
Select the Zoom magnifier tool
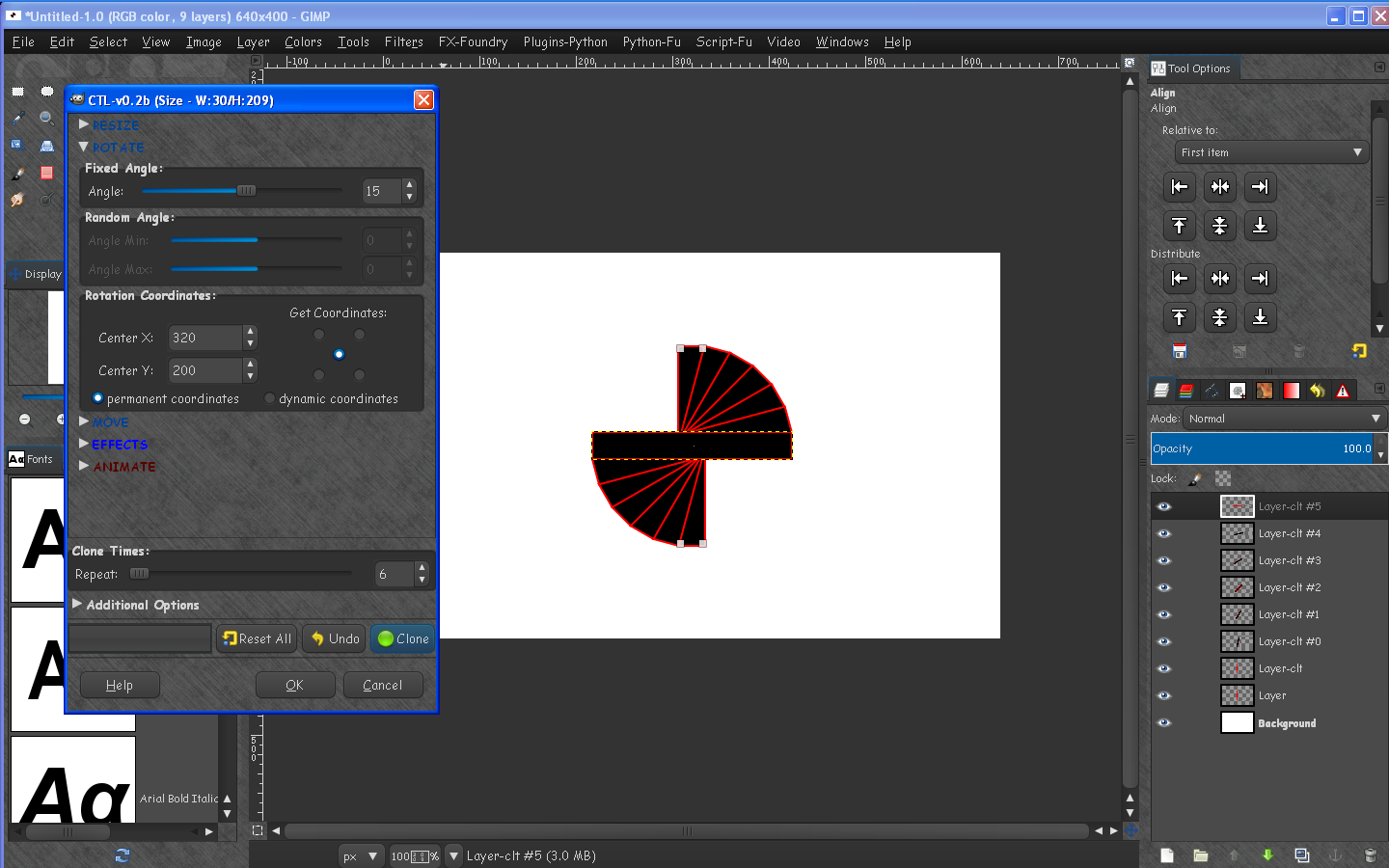46,119
